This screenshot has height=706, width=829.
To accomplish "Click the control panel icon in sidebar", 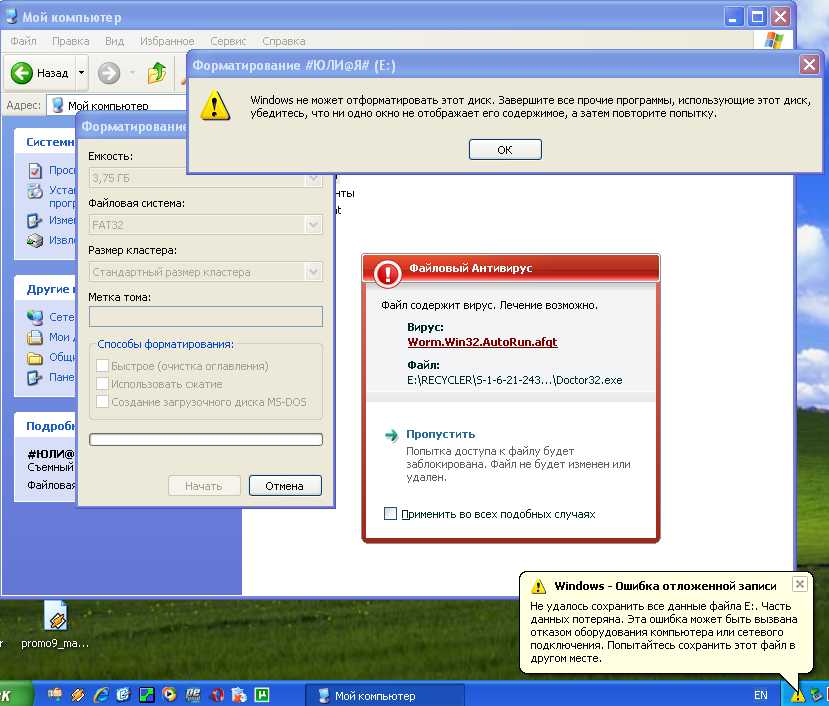I will coord(35,378).
